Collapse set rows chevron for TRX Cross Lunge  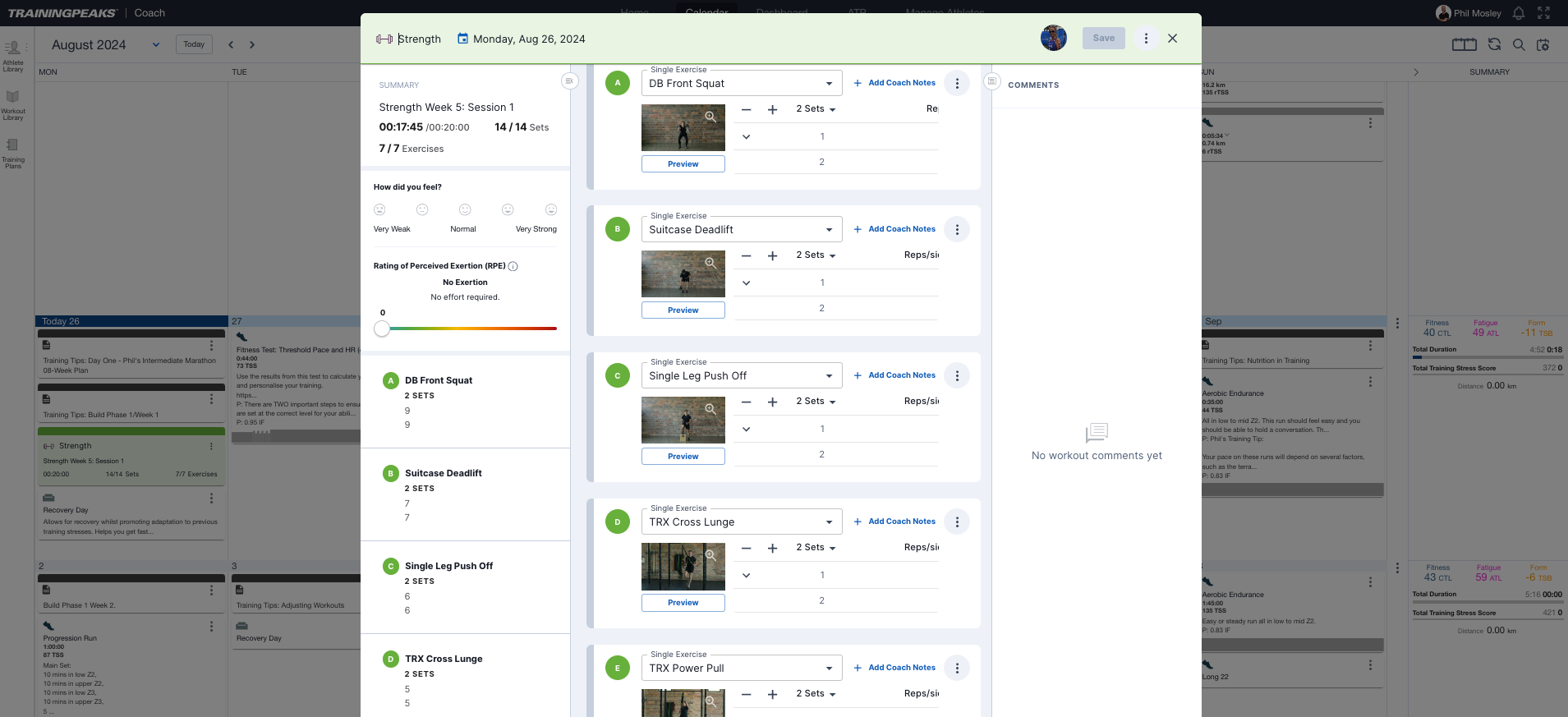tap(746, 575)
